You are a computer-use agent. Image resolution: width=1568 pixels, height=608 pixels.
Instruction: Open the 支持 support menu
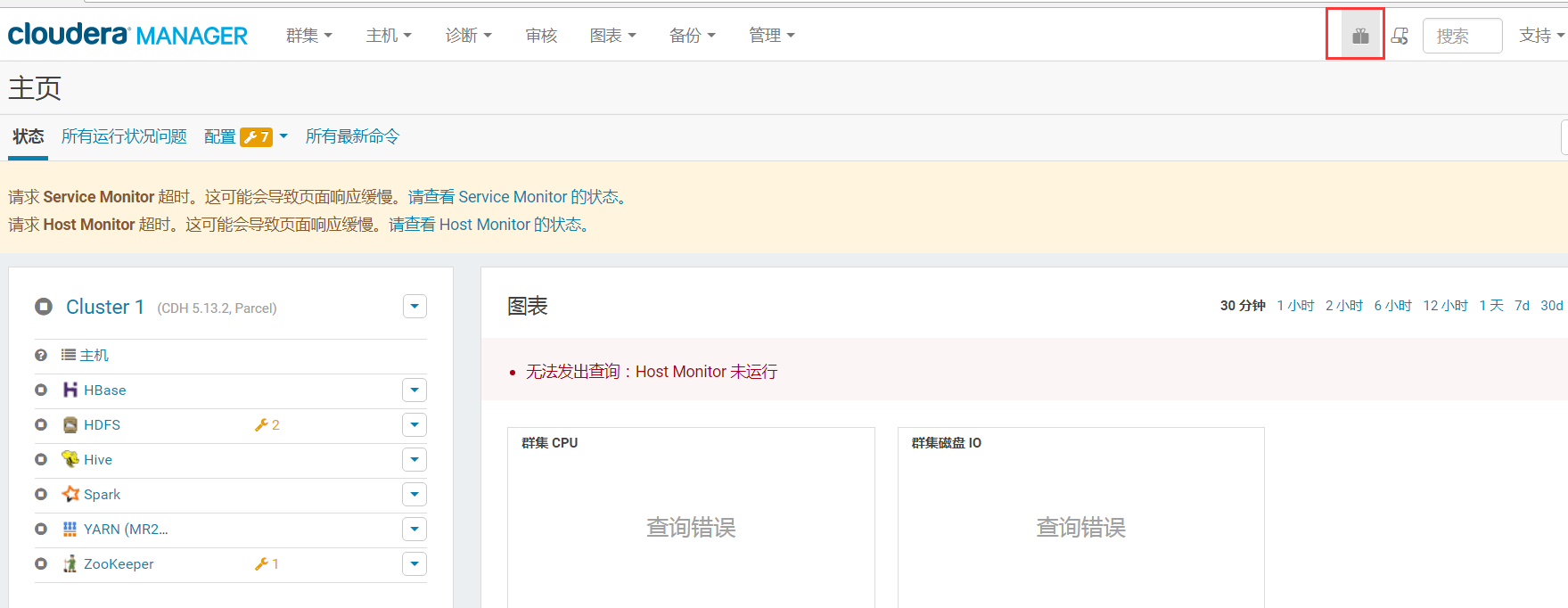click(1541, 36)
